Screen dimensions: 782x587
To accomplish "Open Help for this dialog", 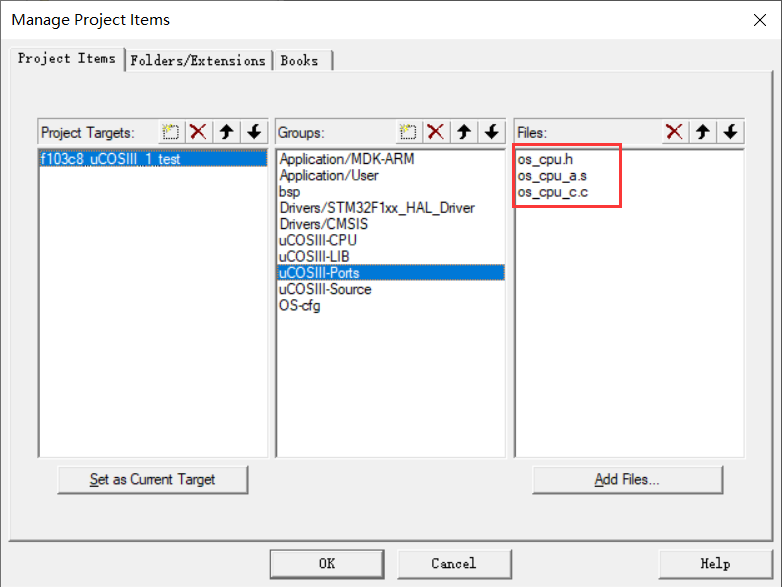I will (x=716, y=564).
